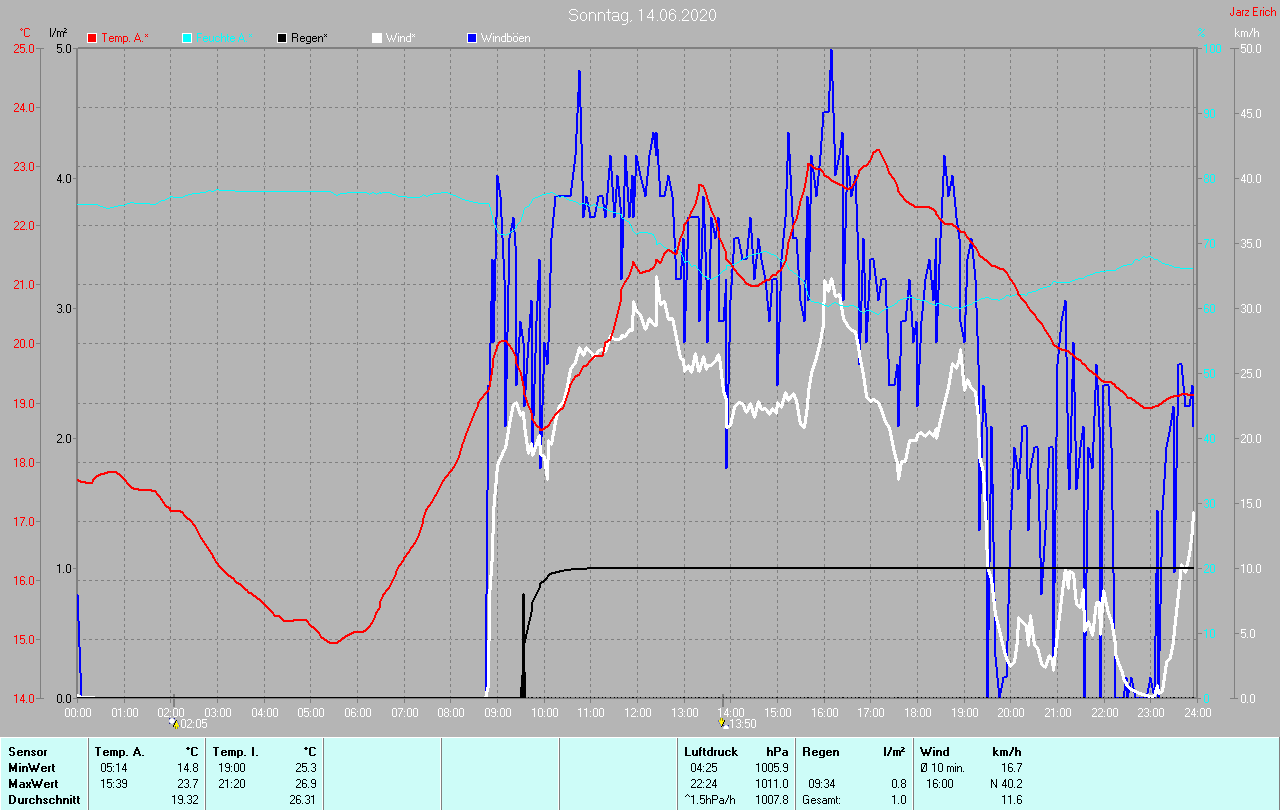This screenshot has width=1280, height=810.
Task: Click the 12:00 time axis label
Action: [x=638, y=713]
